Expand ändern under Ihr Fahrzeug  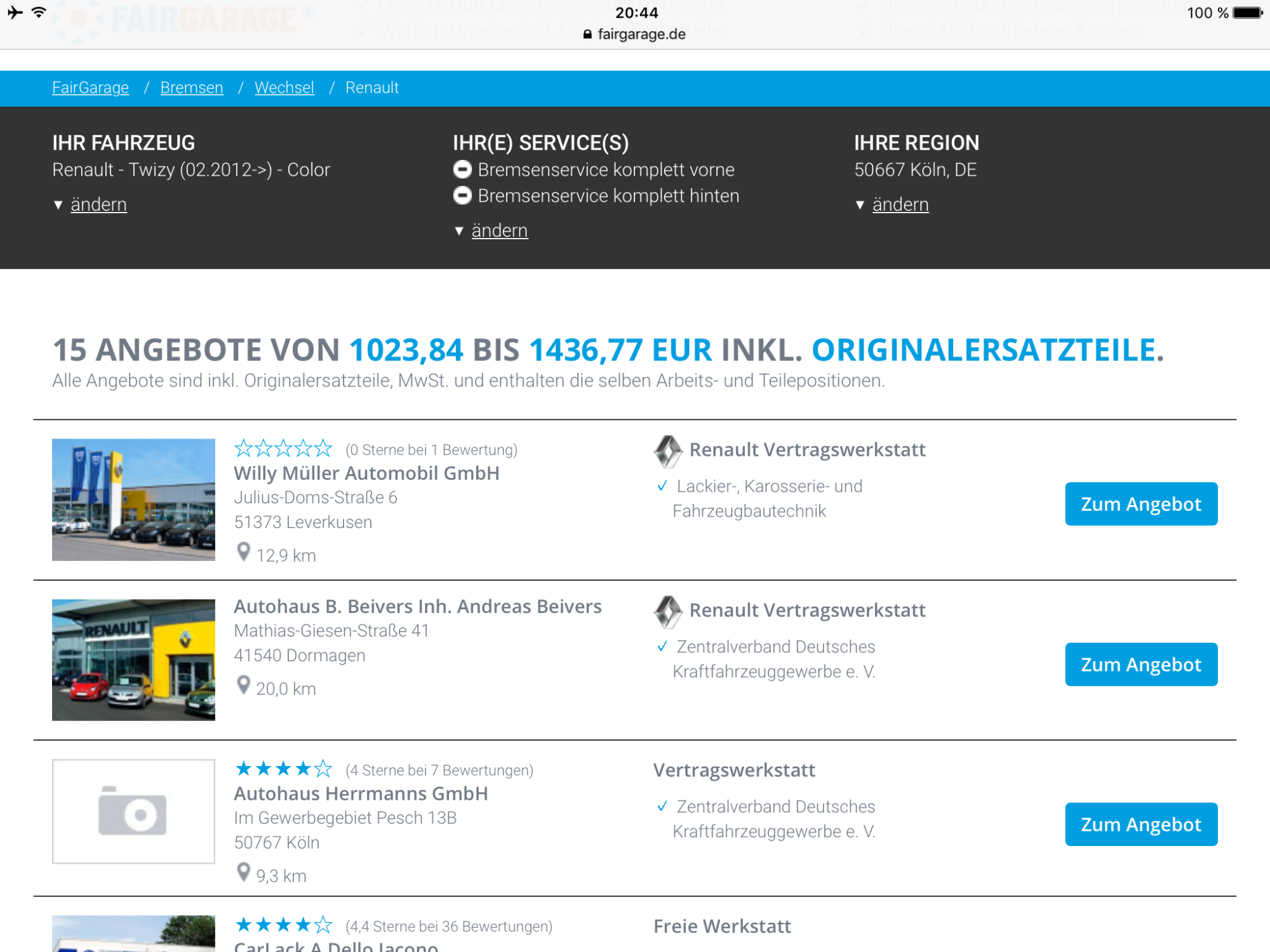98,204
